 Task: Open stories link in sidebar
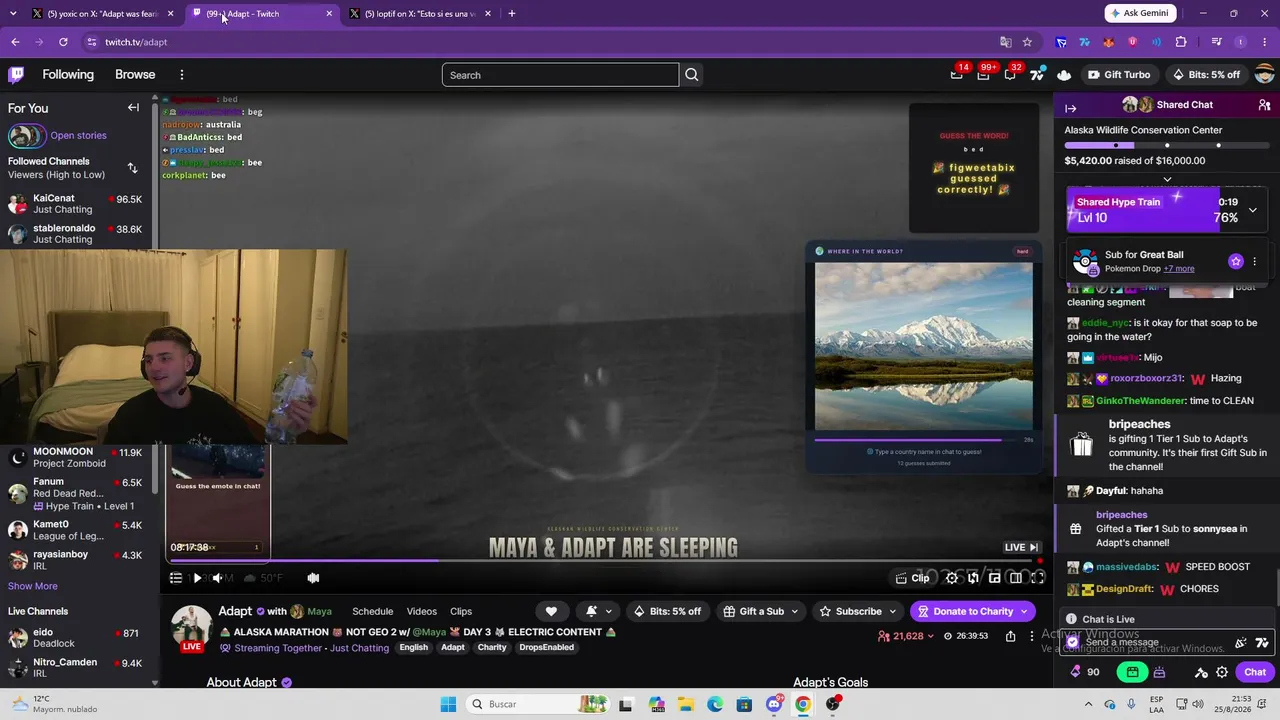click(x=78, y=136)
